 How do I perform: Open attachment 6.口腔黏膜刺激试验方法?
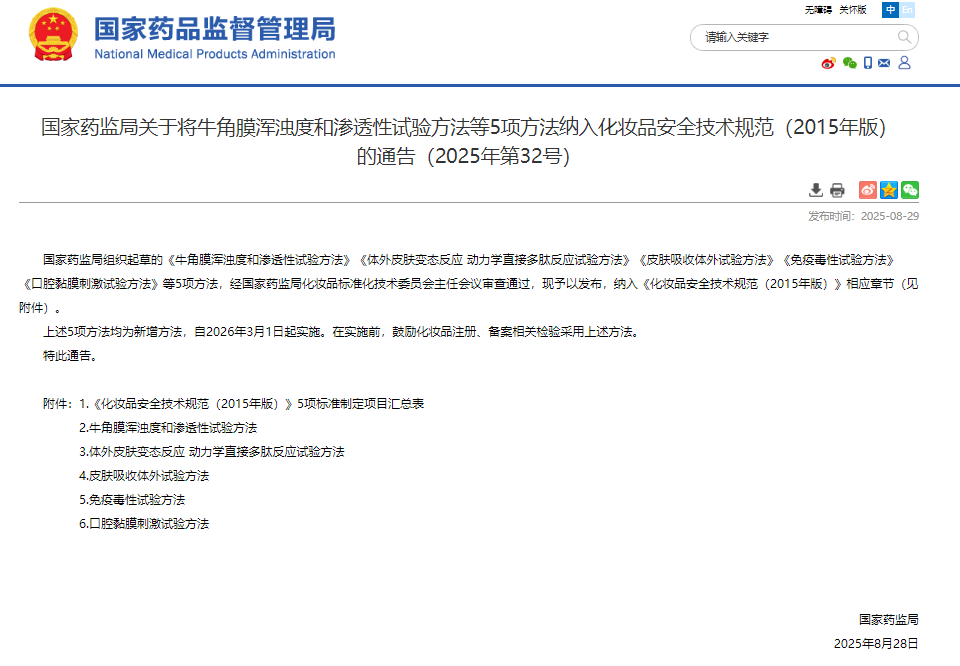pyautogui.click(x=144, y=524)
